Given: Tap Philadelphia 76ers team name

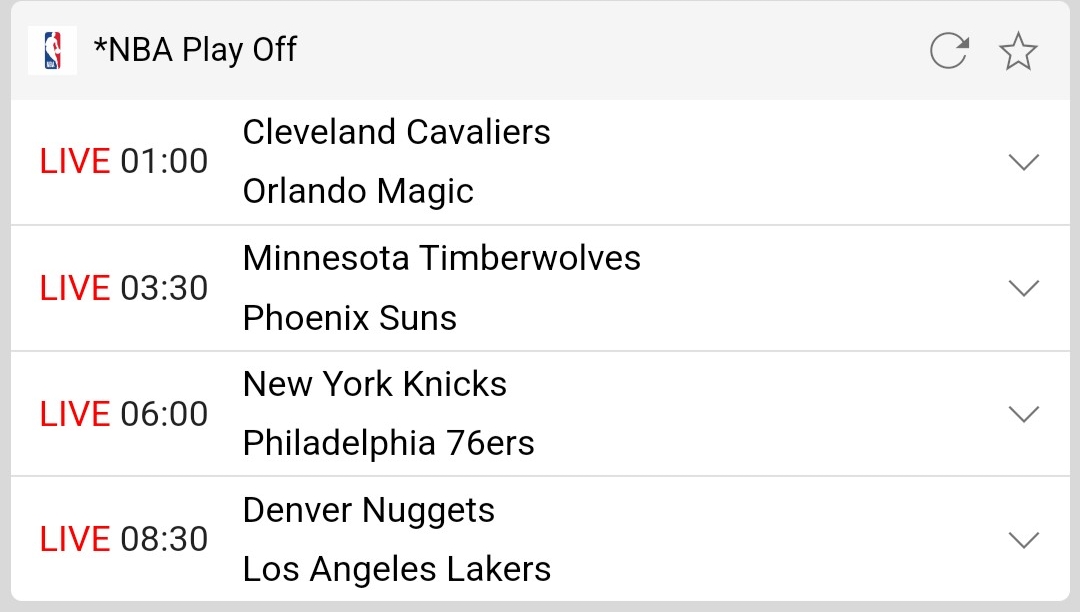Looking at the screenshot, I should pos(388,443).
